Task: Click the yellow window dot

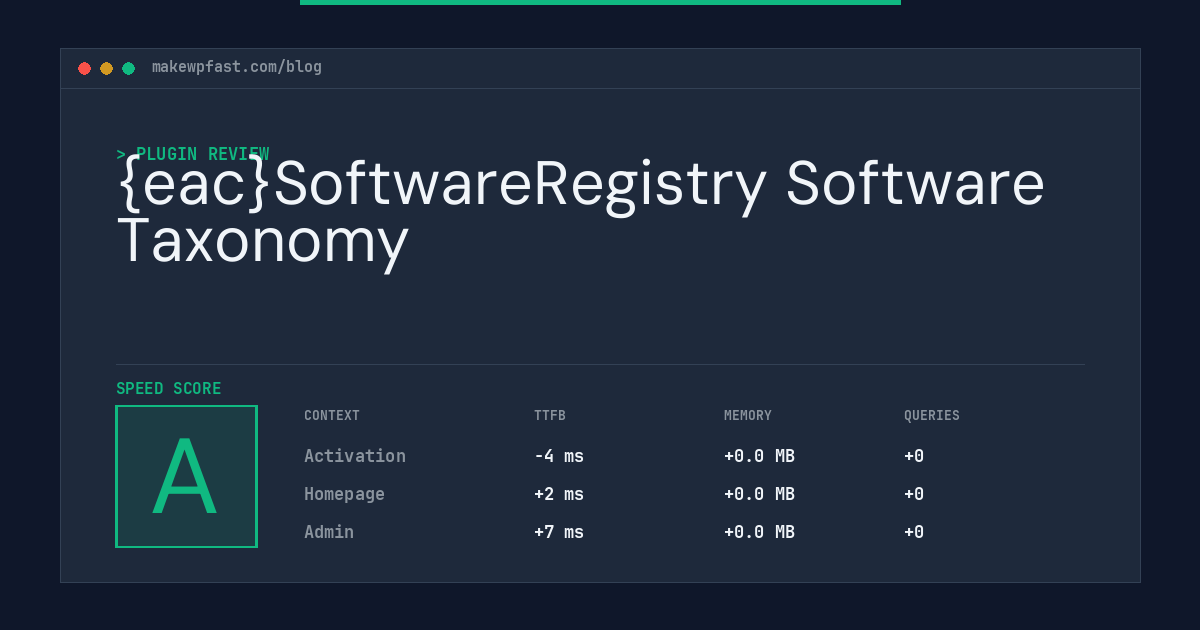Action: (x=106, y=68)
